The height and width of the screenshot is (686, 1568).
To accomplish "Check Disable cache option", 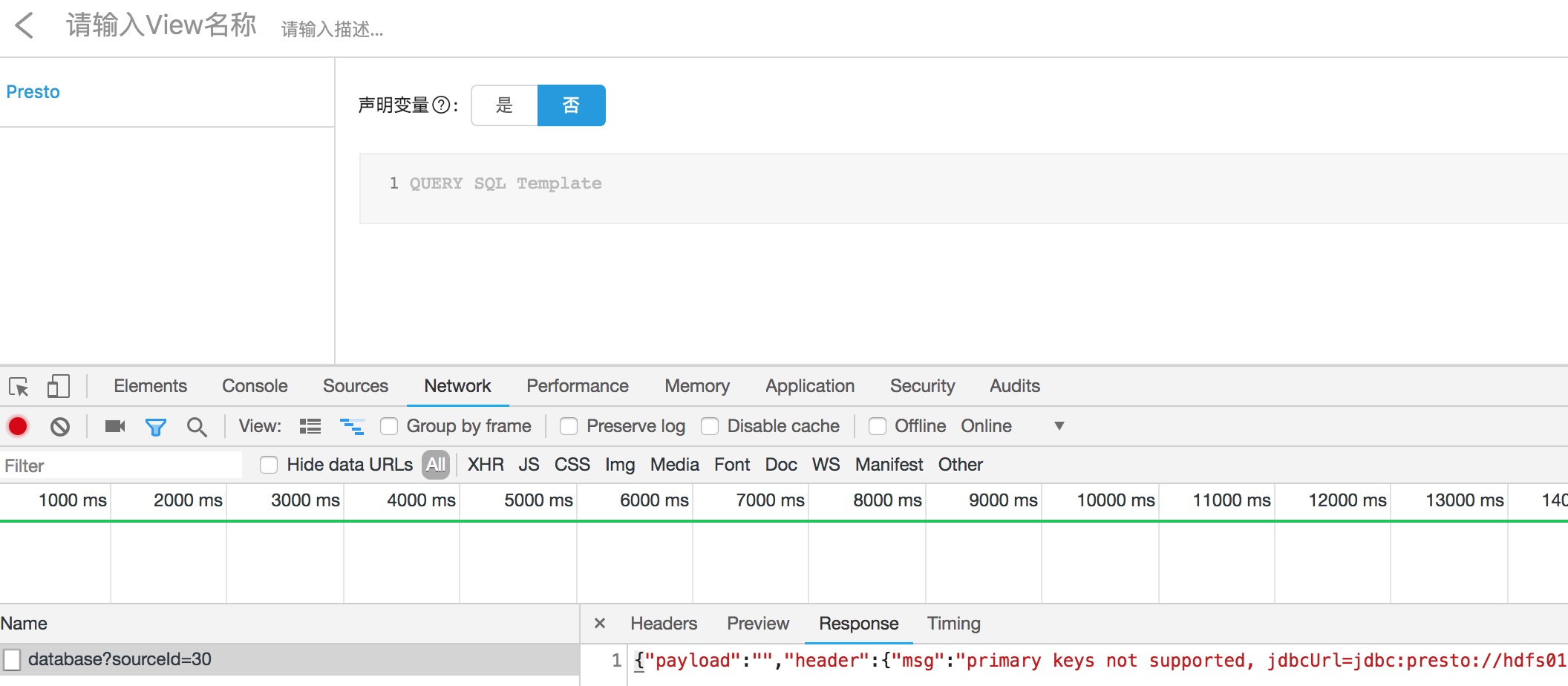I will 710,426.
